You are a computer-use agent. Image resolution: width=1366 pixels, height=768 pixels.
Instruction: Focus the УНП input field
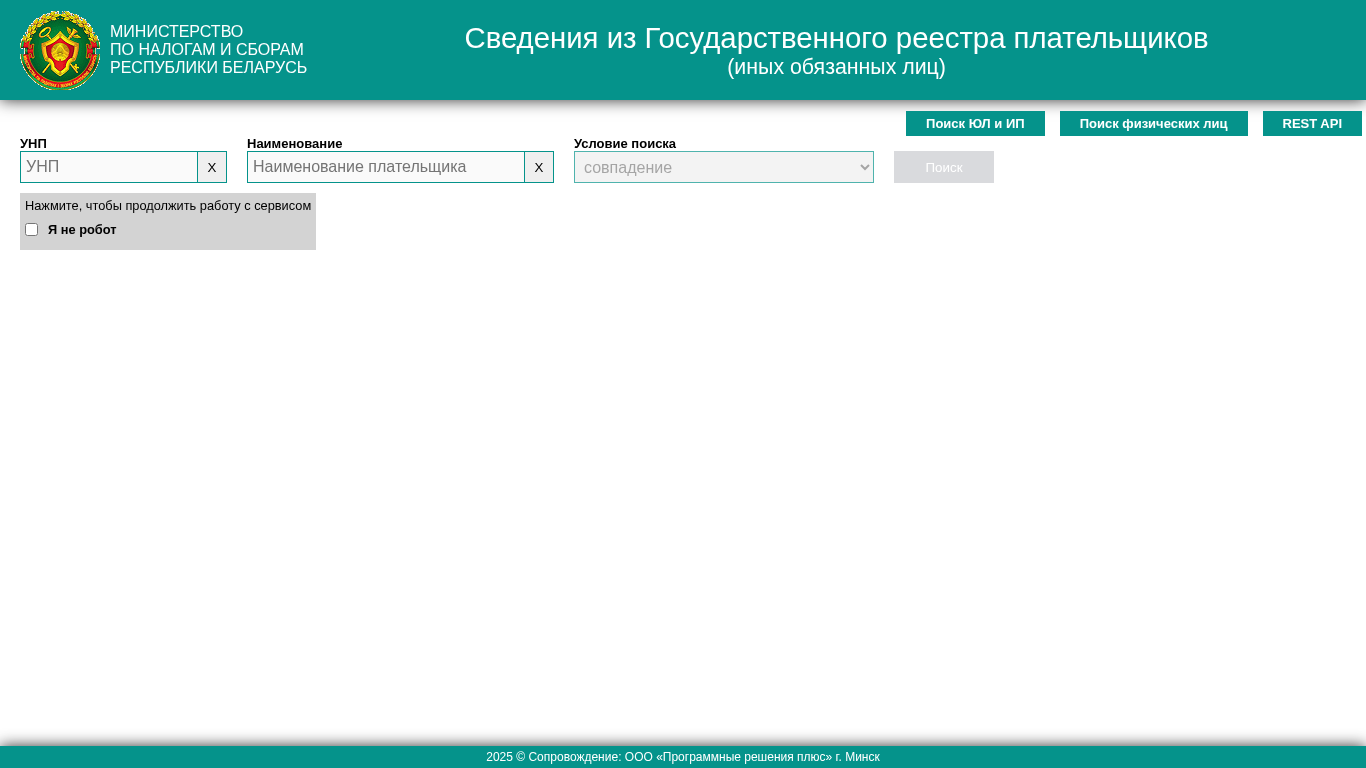(109, 167)
